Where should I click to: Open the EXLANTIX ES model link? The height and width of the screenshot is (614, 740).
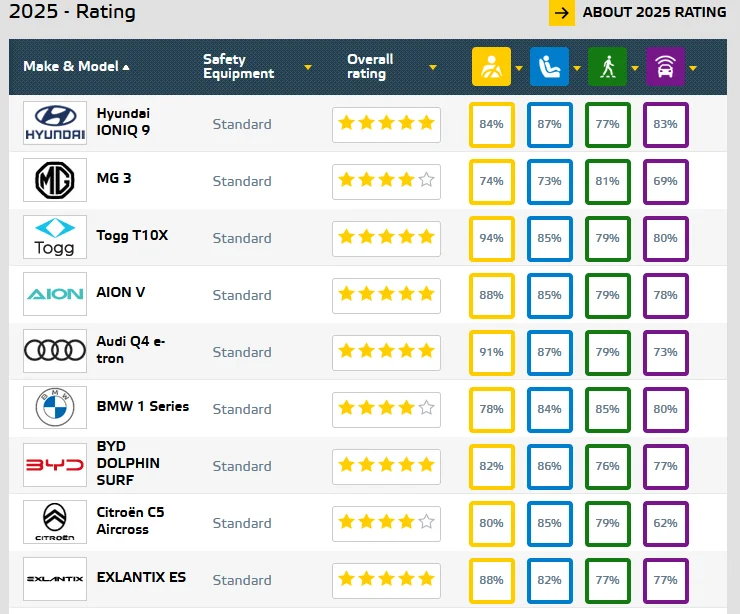tap(141, 578)
